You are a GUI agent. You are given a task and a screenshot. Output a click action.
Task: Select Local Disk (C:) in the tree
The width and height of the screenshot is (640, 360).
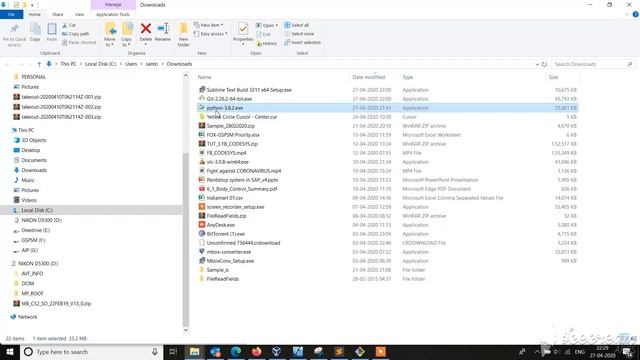click(37, 210)
